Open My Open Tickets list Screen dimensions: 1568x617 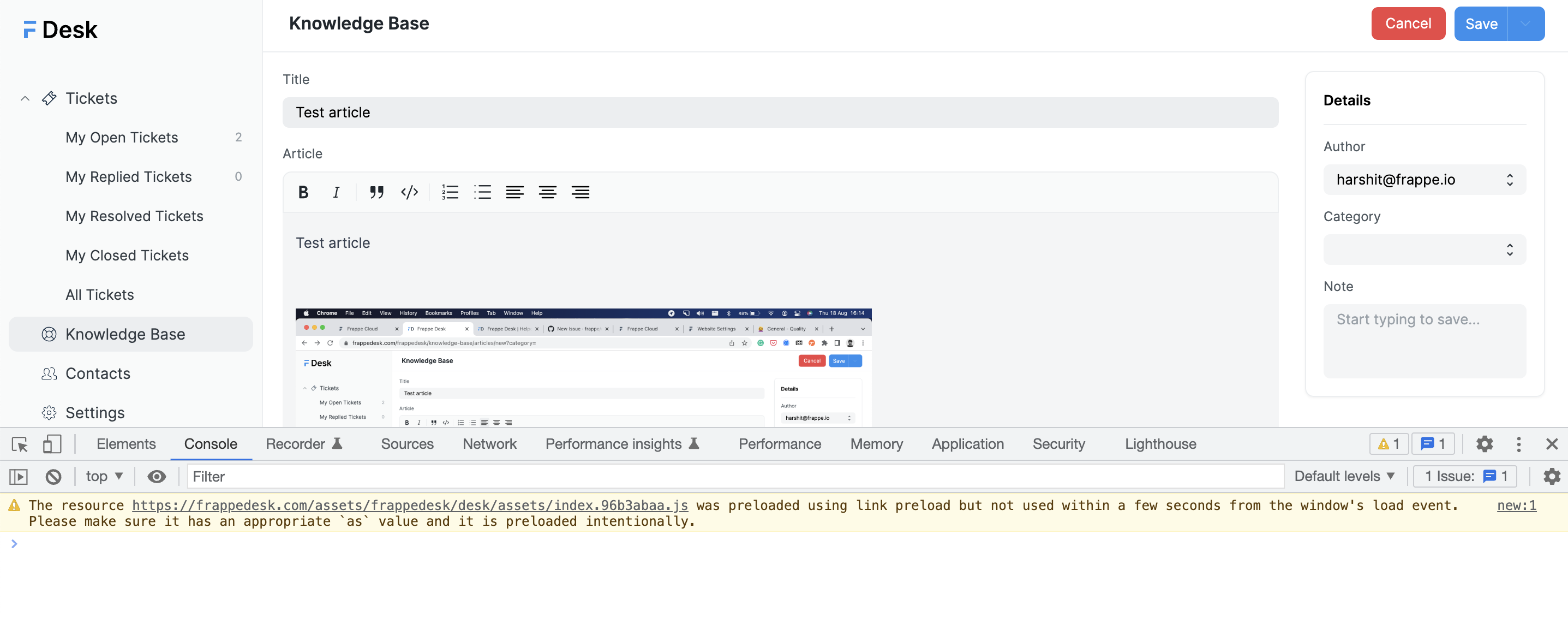(x=122, y=138)
